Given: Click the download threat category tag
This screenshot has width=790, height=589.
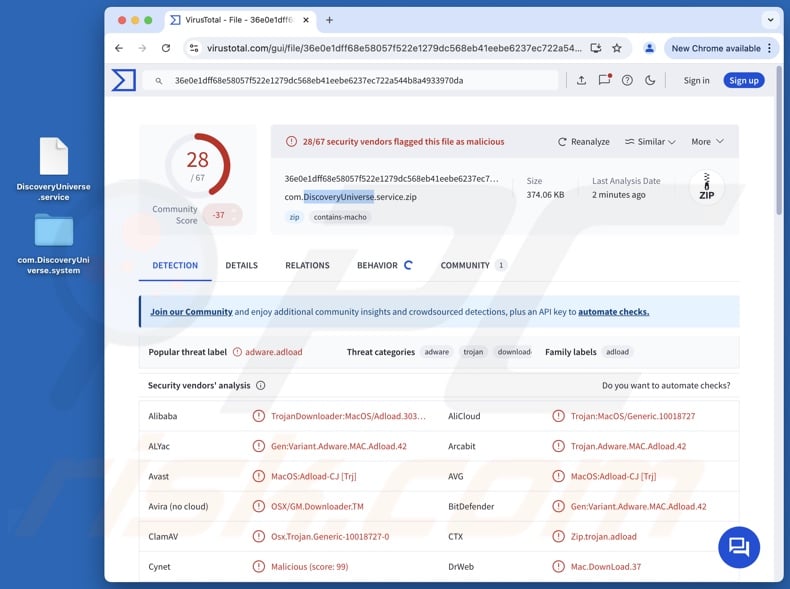Looking at the screenshot, I should 514,352.
